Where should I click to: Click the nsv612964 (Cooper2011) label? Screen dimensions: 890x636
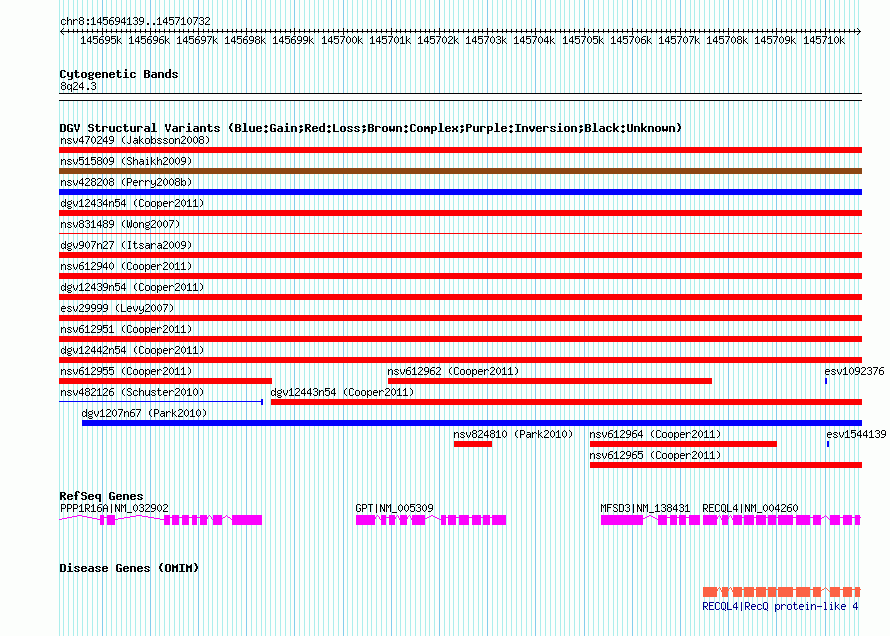tap(655, 434)
